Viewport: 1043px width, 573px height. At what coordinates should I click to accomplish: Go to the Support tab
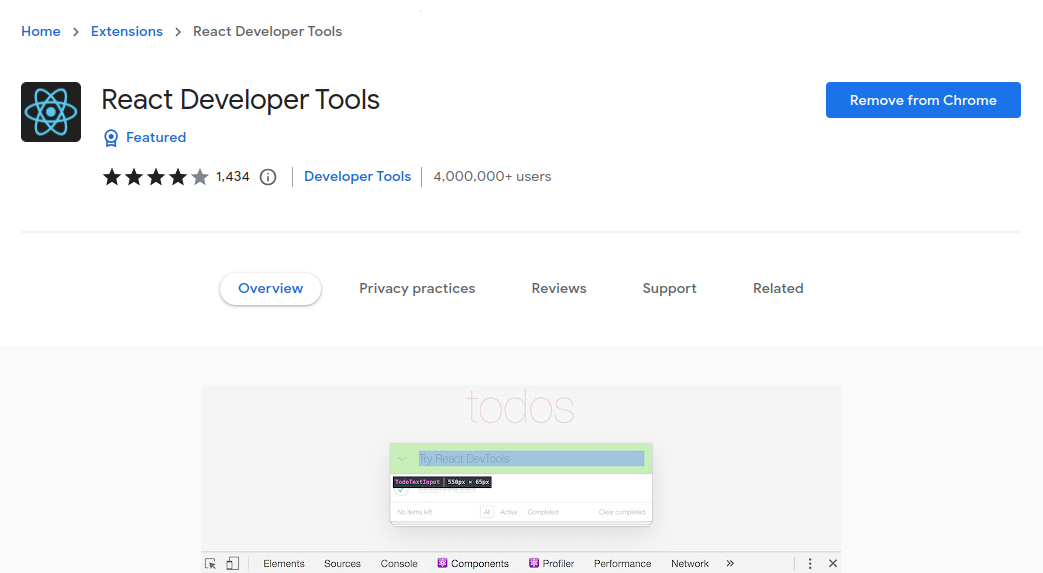pos(669,288)
